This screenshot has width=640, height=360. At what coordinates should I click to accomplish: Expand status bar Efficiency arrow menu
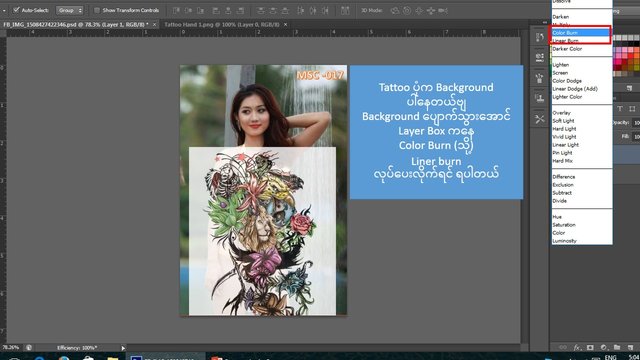(123, 348)
